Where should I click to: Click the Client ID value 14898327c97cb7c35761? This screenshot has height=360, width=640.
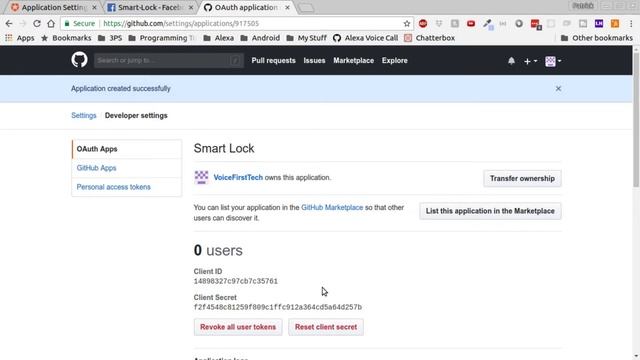(236, 281)
